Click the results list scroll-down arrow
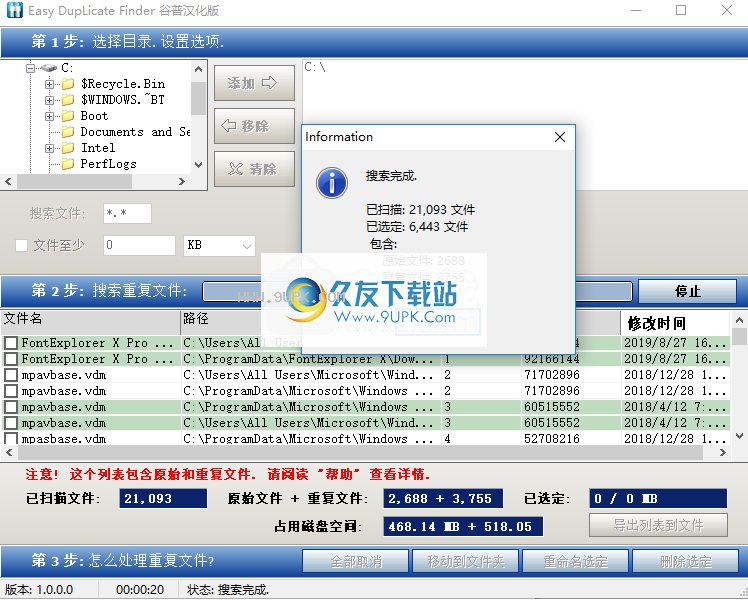This screenshot has height=600, width=748. (x=739, y=436)
